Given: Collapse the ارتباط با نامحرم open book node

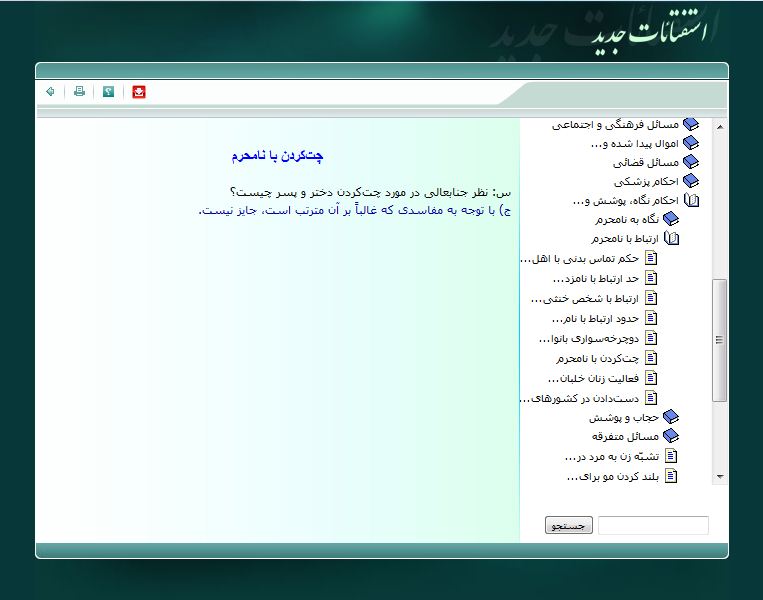Looking at the screenshot, I should tap(672, 239).
